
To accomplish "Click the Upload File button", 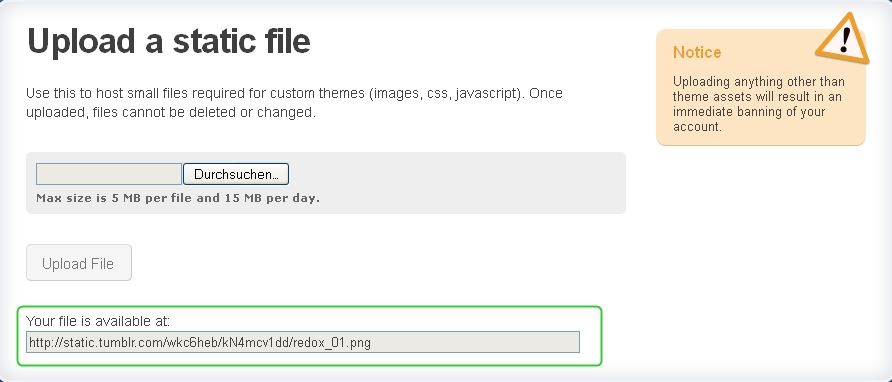I will [79, 262].
